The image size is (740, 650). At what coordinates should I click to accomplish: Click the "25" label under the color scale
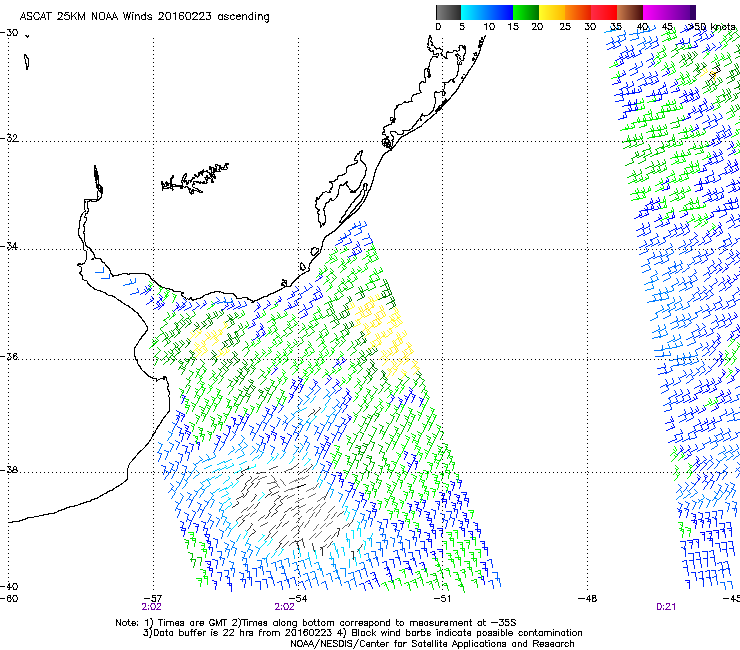point(565,27)
